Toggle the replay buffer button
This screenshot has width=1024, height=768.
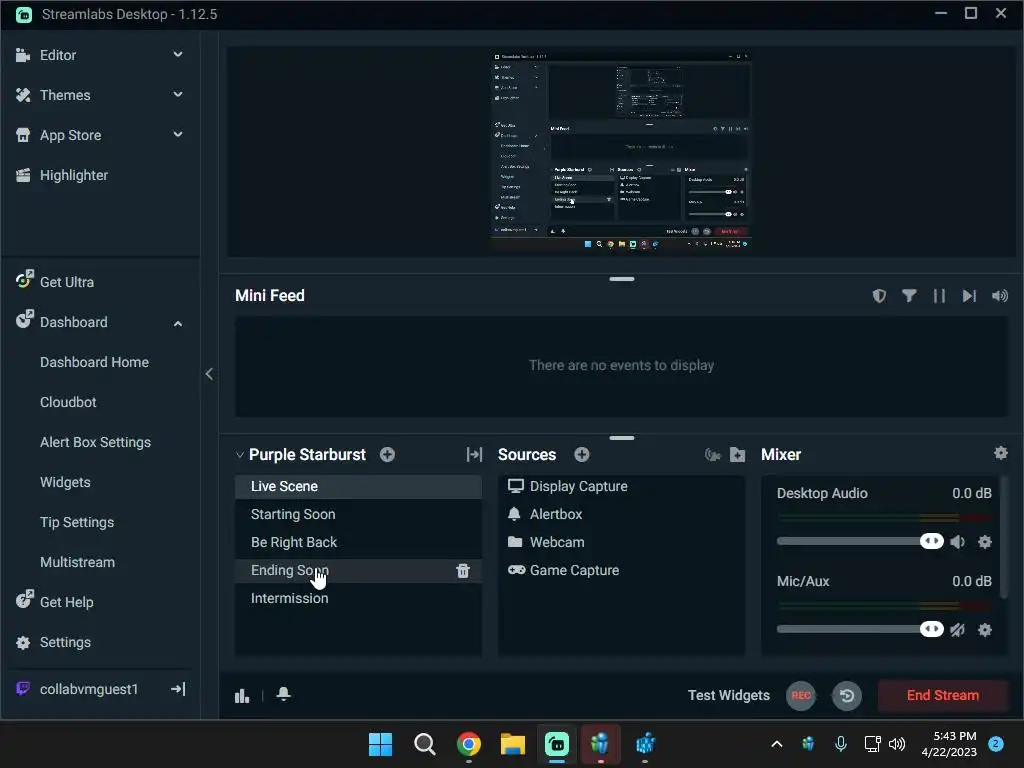point(847,696)
